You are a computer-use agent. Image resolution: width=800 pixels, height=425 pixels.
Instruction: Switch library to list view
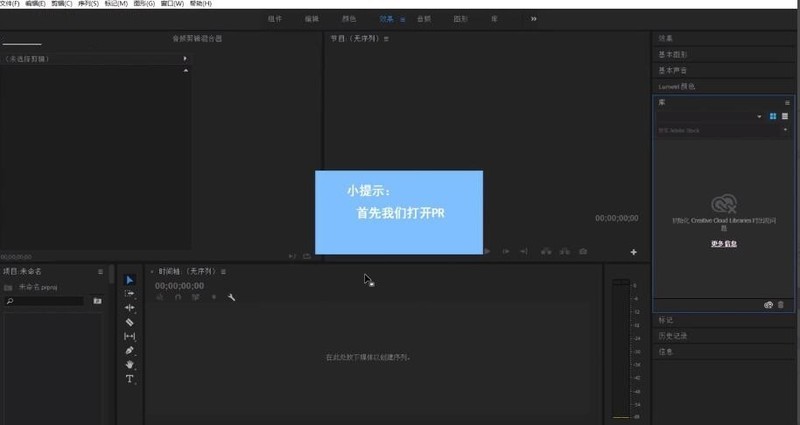785,116
